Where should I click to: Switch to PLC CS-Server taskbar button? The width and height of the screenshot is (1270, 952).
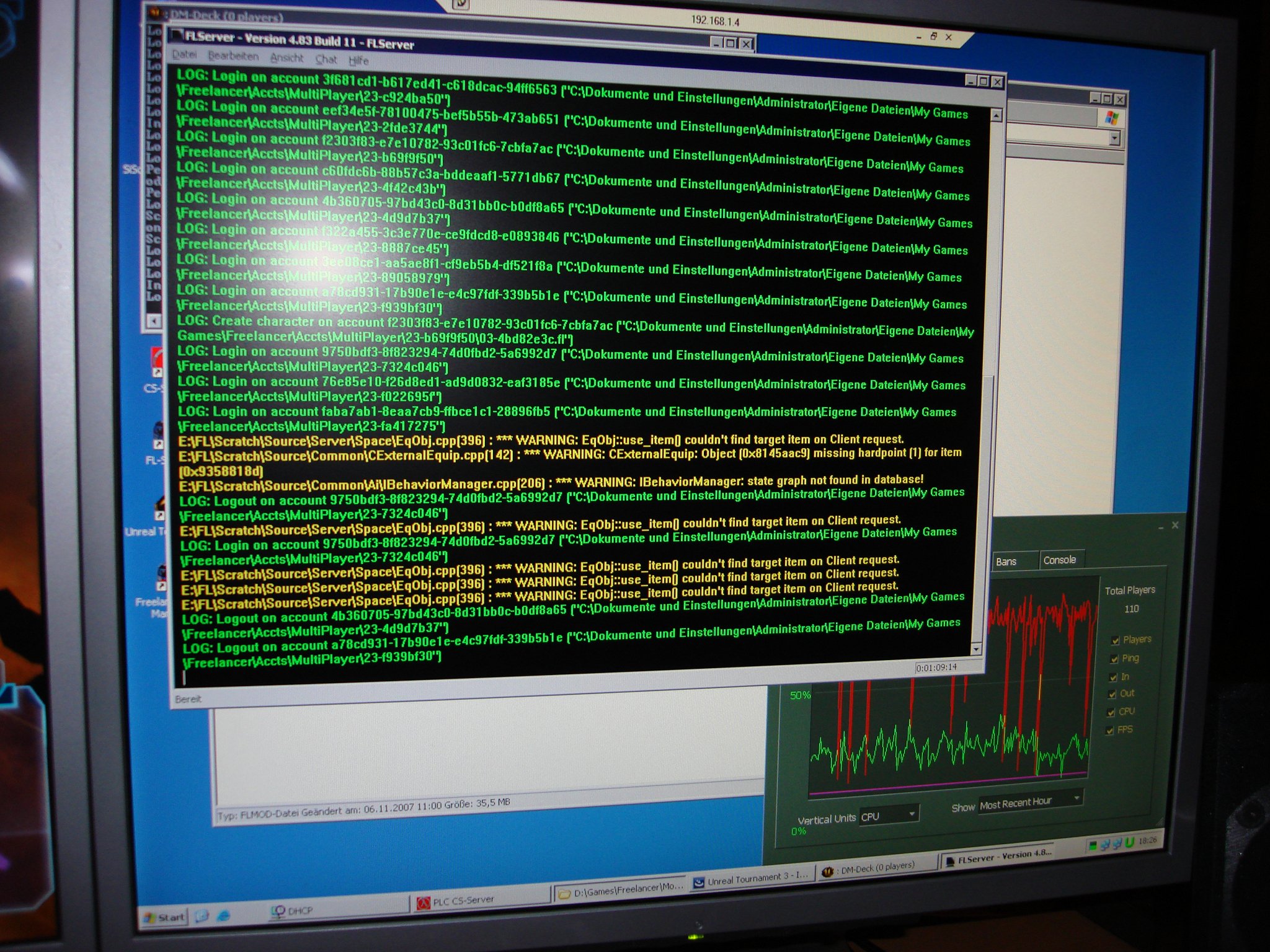click(482, 900)
